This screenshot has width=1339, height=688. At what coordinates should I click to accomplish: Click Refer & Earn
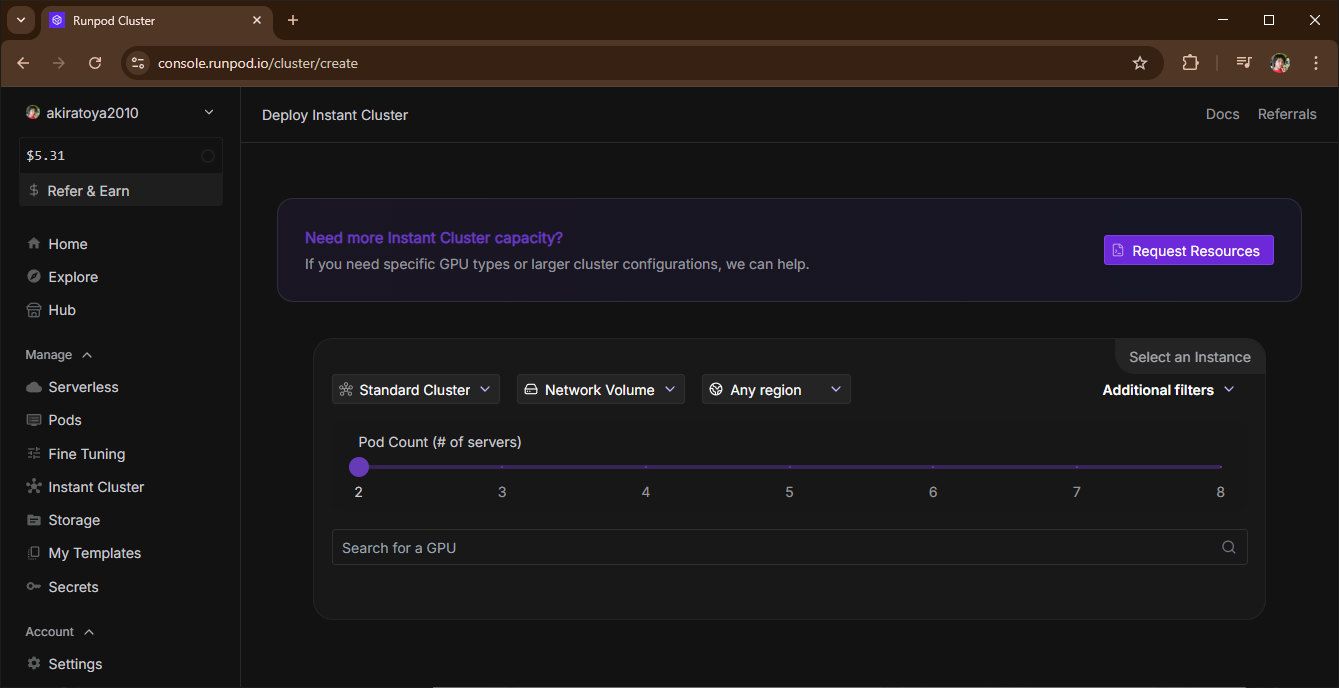pos(121,190)
